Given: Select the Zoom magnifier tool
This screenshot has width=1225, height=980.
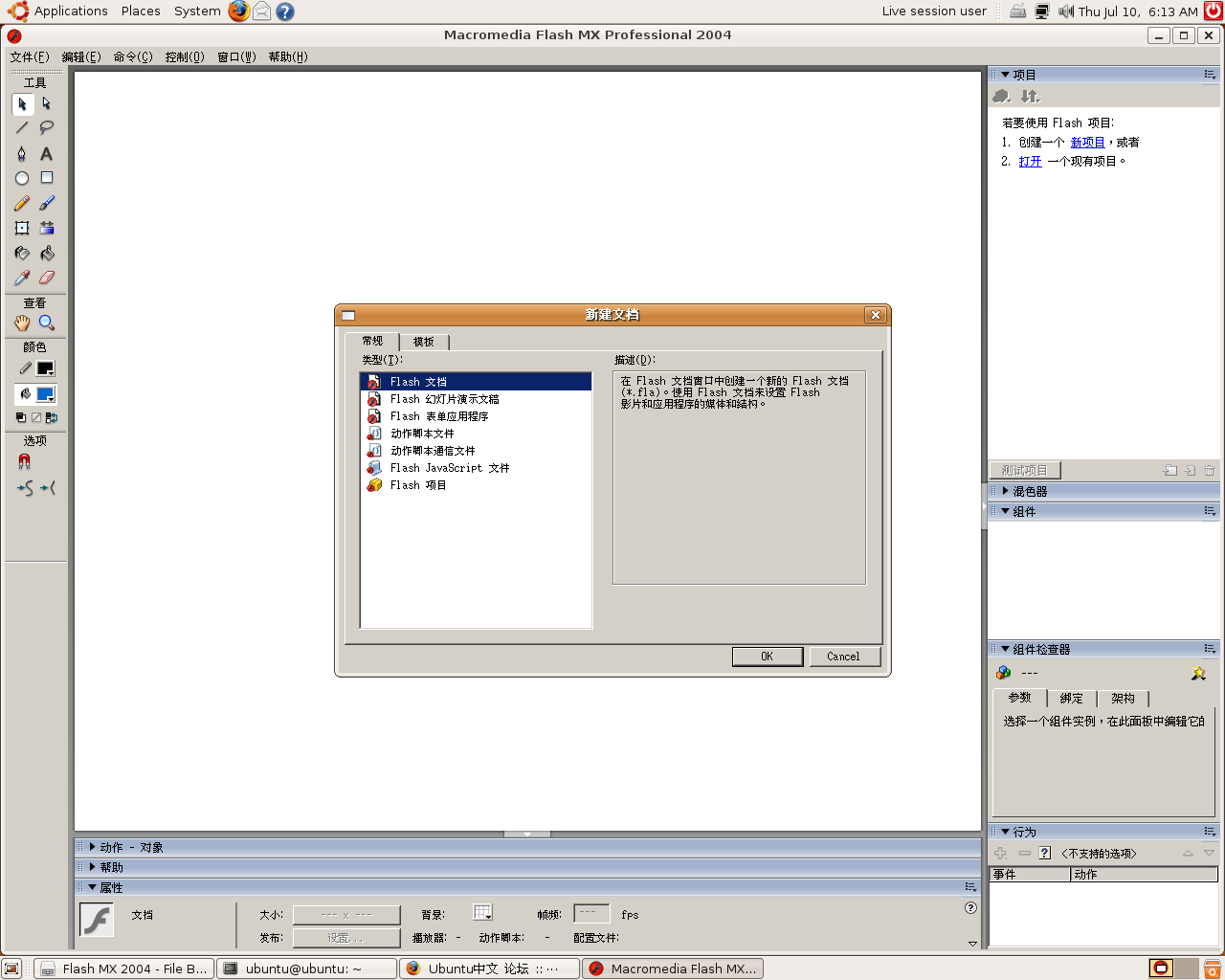Looking at the screenshot, I should [46, 323].
